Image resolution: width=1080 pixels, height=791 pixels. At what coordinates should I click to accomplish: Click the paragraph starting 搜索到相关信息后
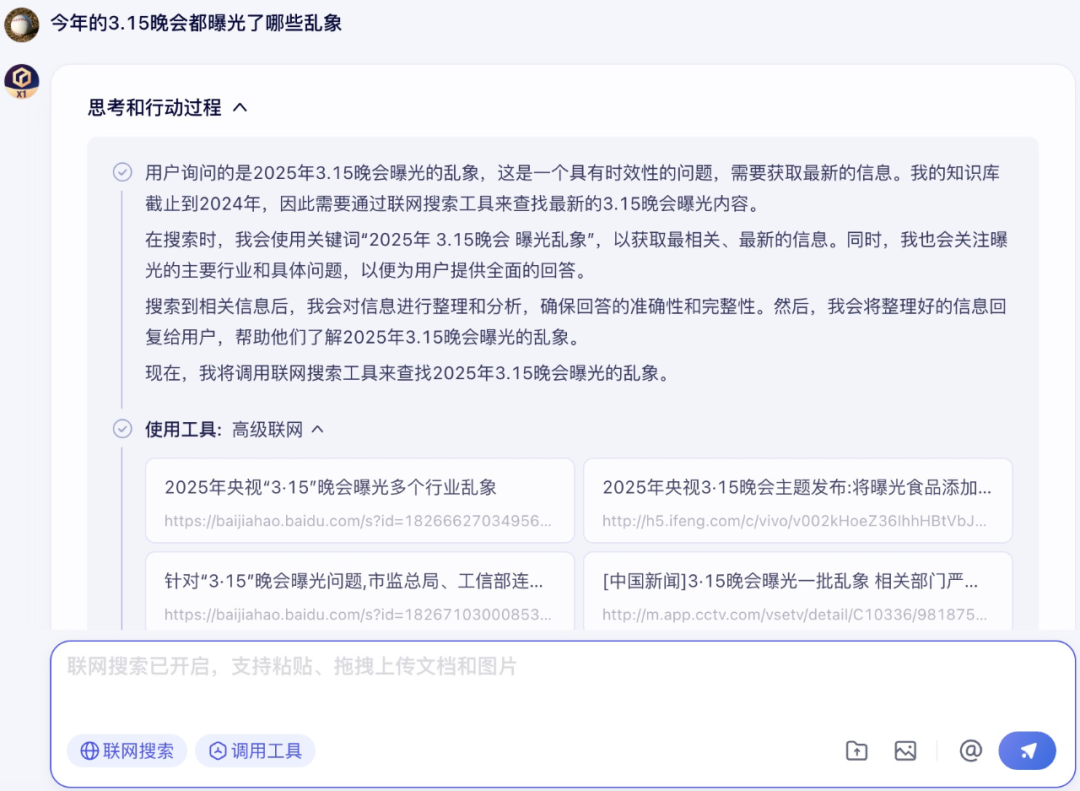pyautogui.click(x=577, y=322)
